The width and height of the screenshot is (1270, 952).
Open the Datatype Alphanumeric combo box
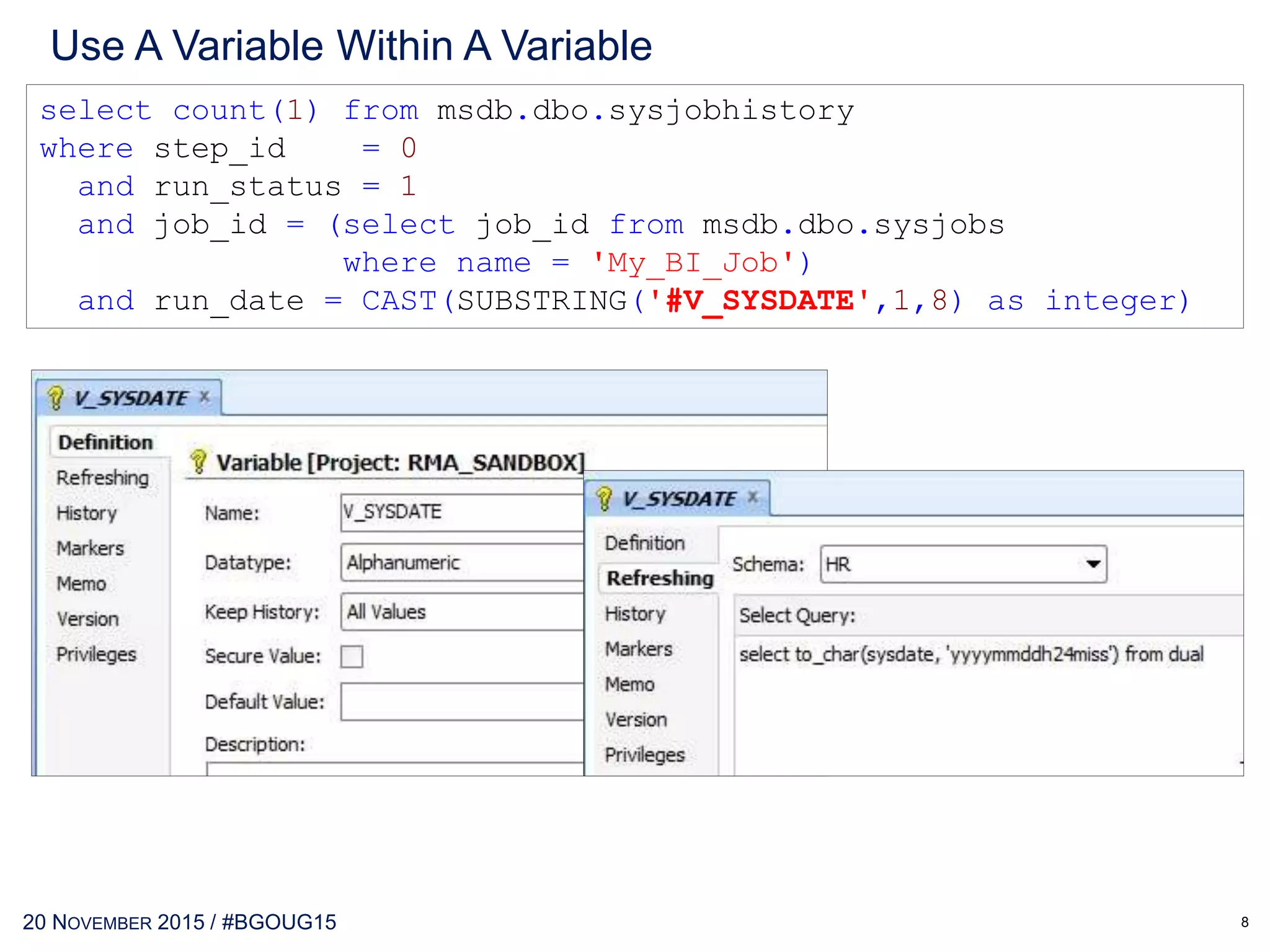tap(462, 563)
